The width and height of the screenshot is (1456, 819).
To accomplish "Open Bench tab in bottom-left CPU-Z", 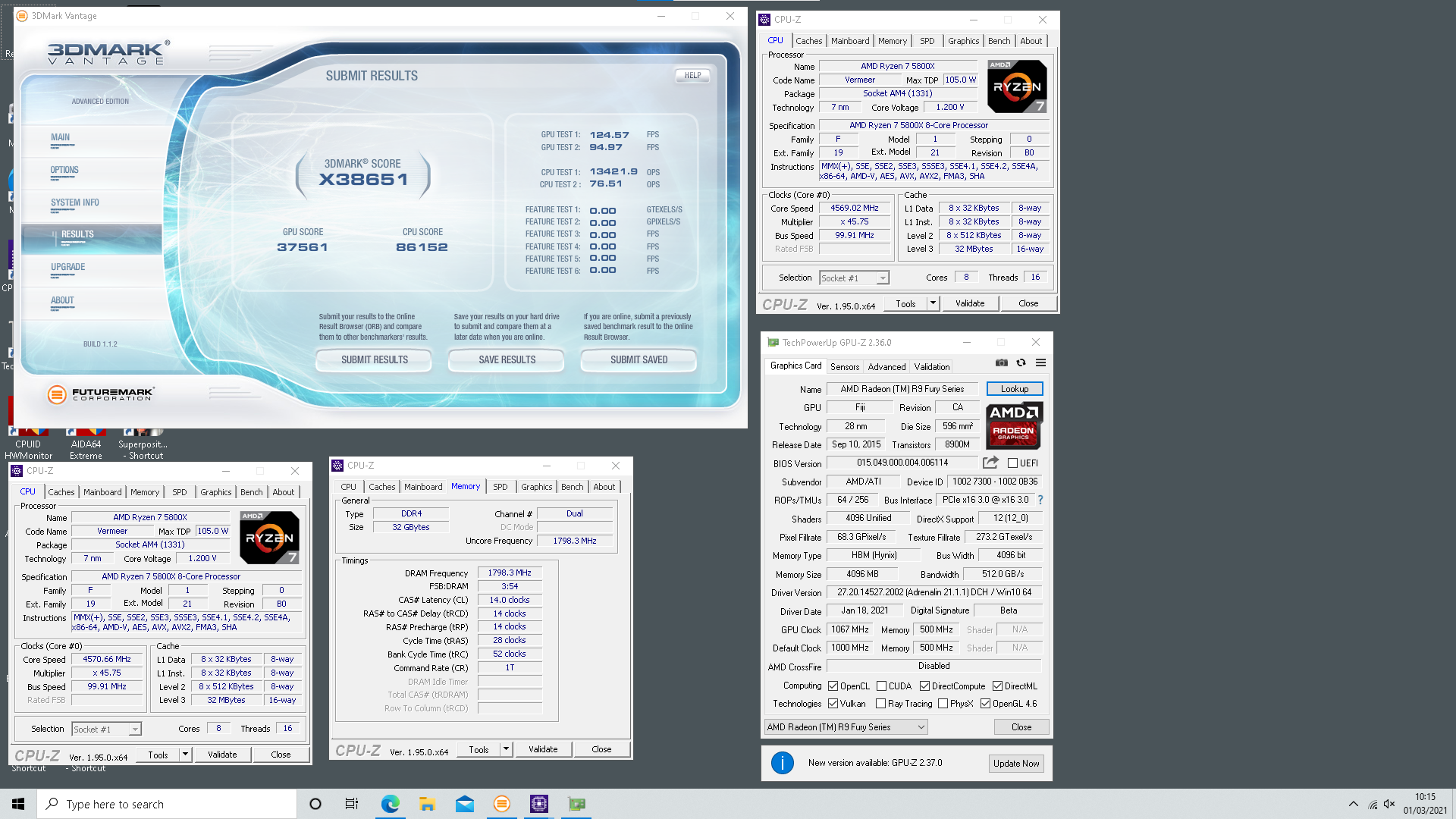I will [251, 492].
